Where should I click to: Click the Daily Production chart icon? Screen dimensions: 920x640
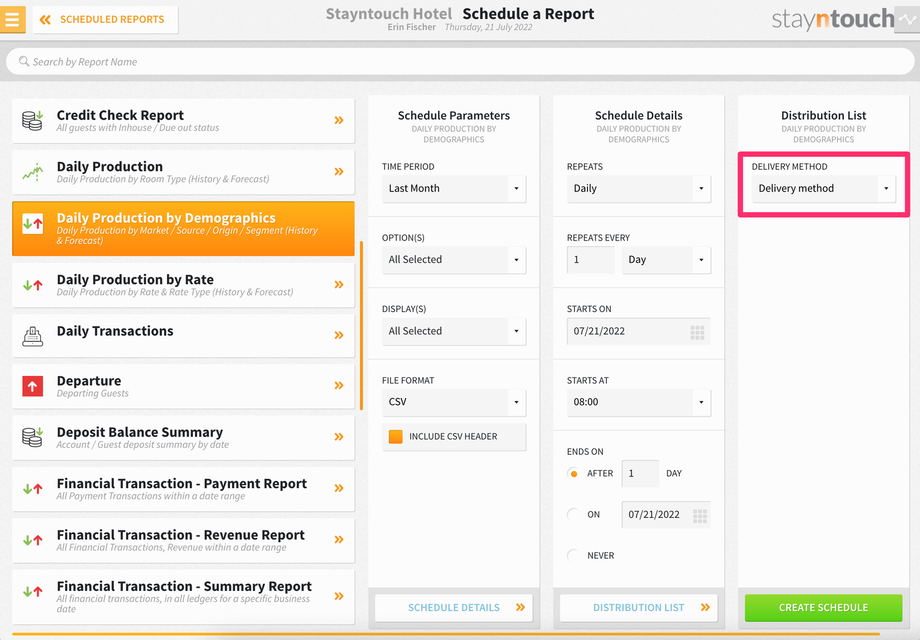pyautogui.click(x=32, y=172)
